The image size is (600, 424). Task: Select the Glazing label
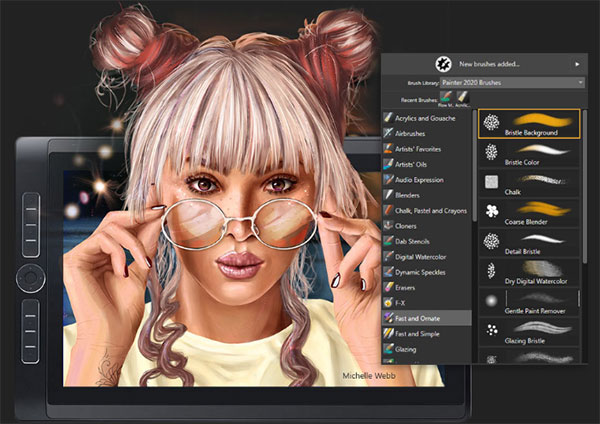[405, 349]
